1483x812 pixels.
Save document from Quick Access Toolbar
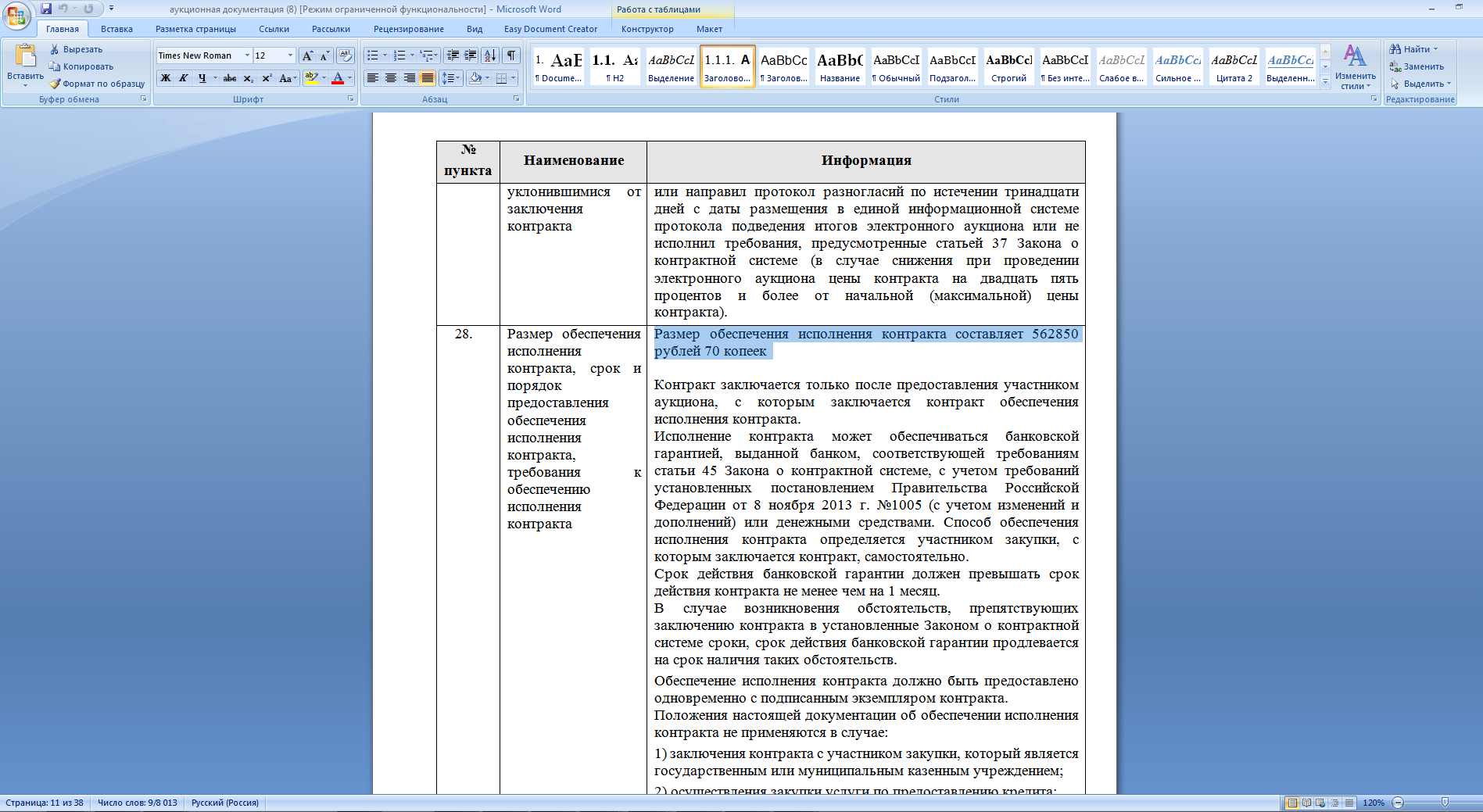46,9
